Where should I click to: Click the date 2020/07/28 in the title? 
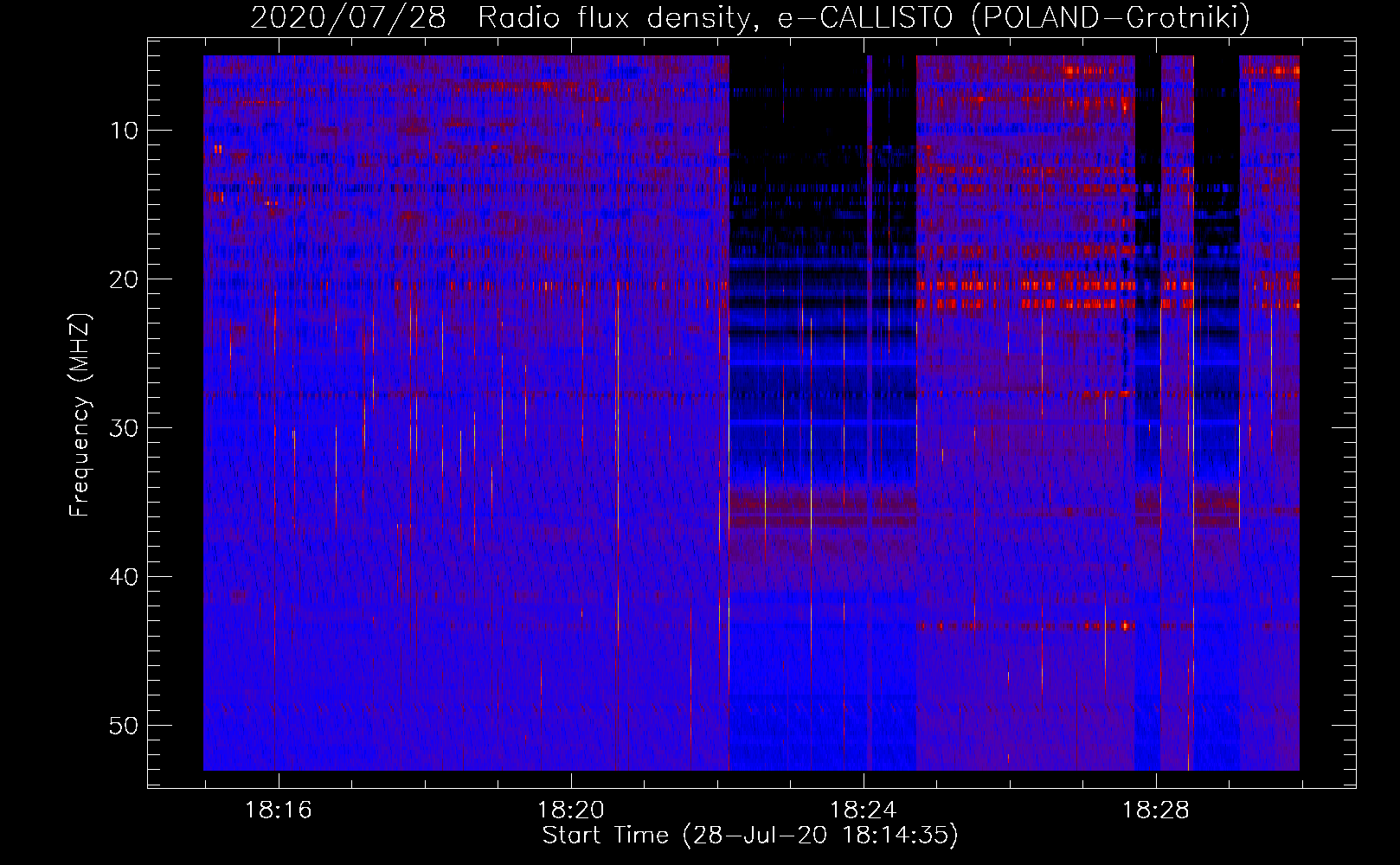[x=348, y=17]
